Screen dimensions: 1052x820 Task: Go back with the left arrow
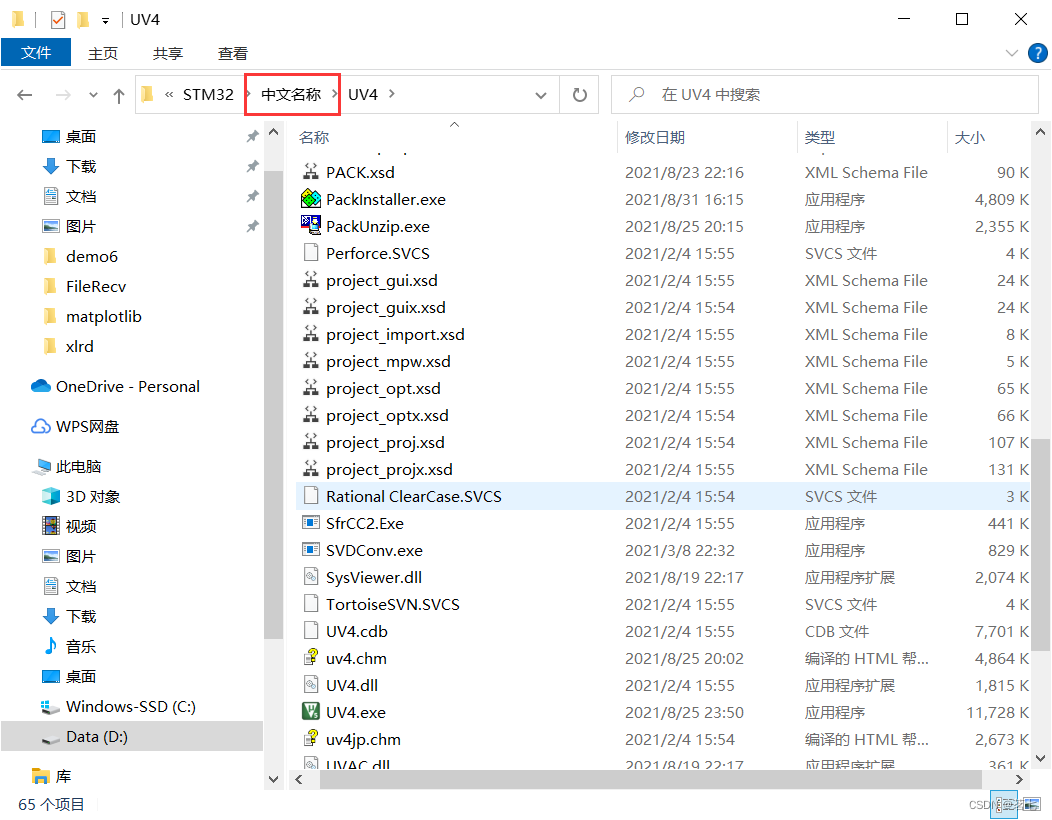[x=25, y=95]
